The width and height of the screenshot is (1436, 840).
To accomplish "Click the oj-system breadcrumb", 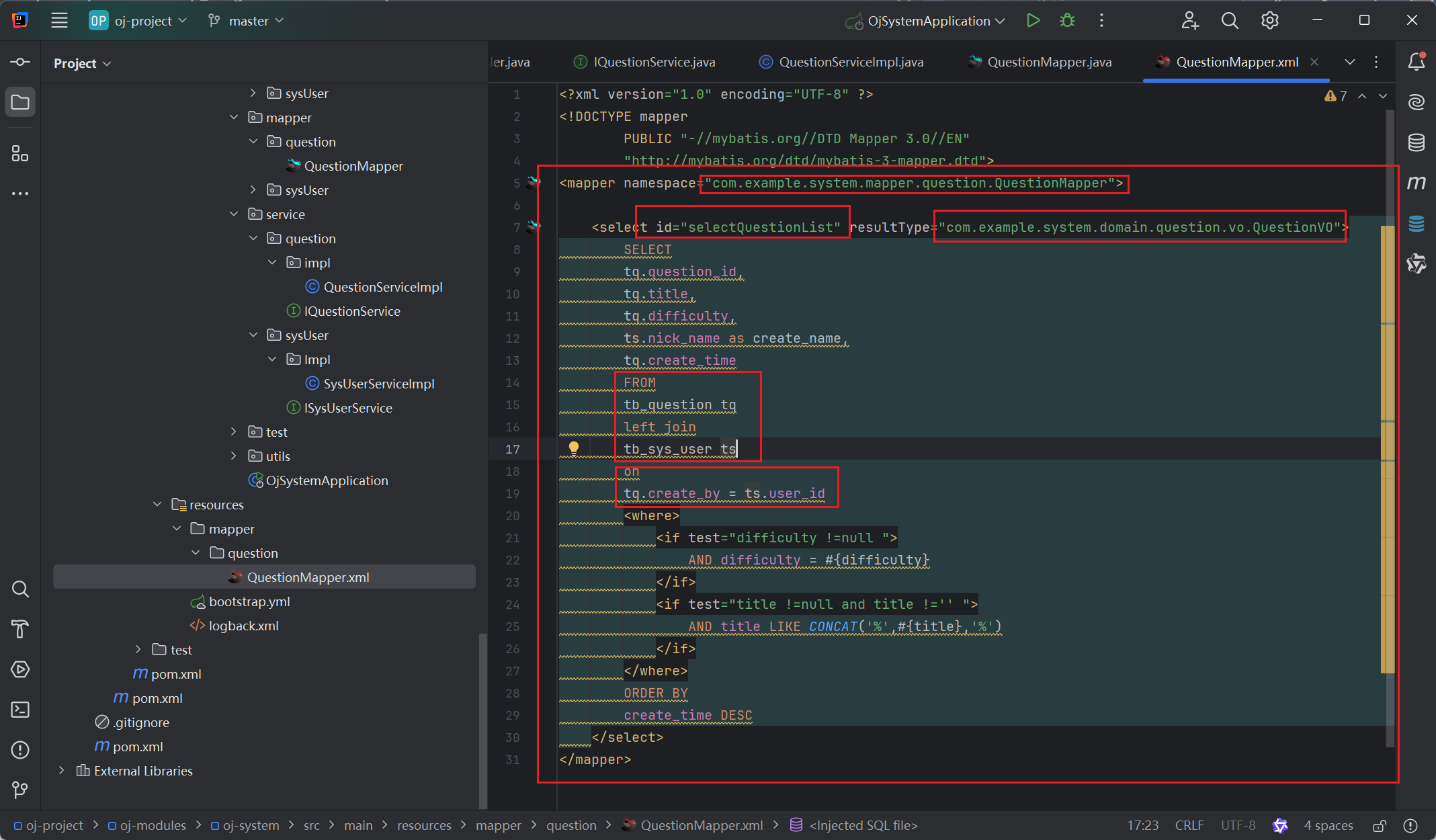I will click(245, 825).
